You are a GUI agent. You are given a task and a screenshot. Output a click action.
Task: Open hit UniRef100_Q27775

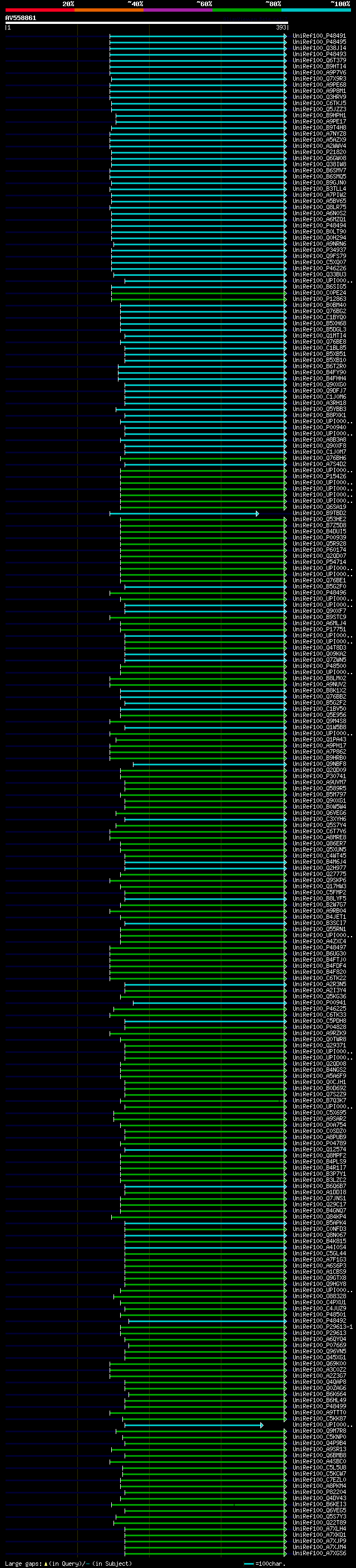click(319, 874)
